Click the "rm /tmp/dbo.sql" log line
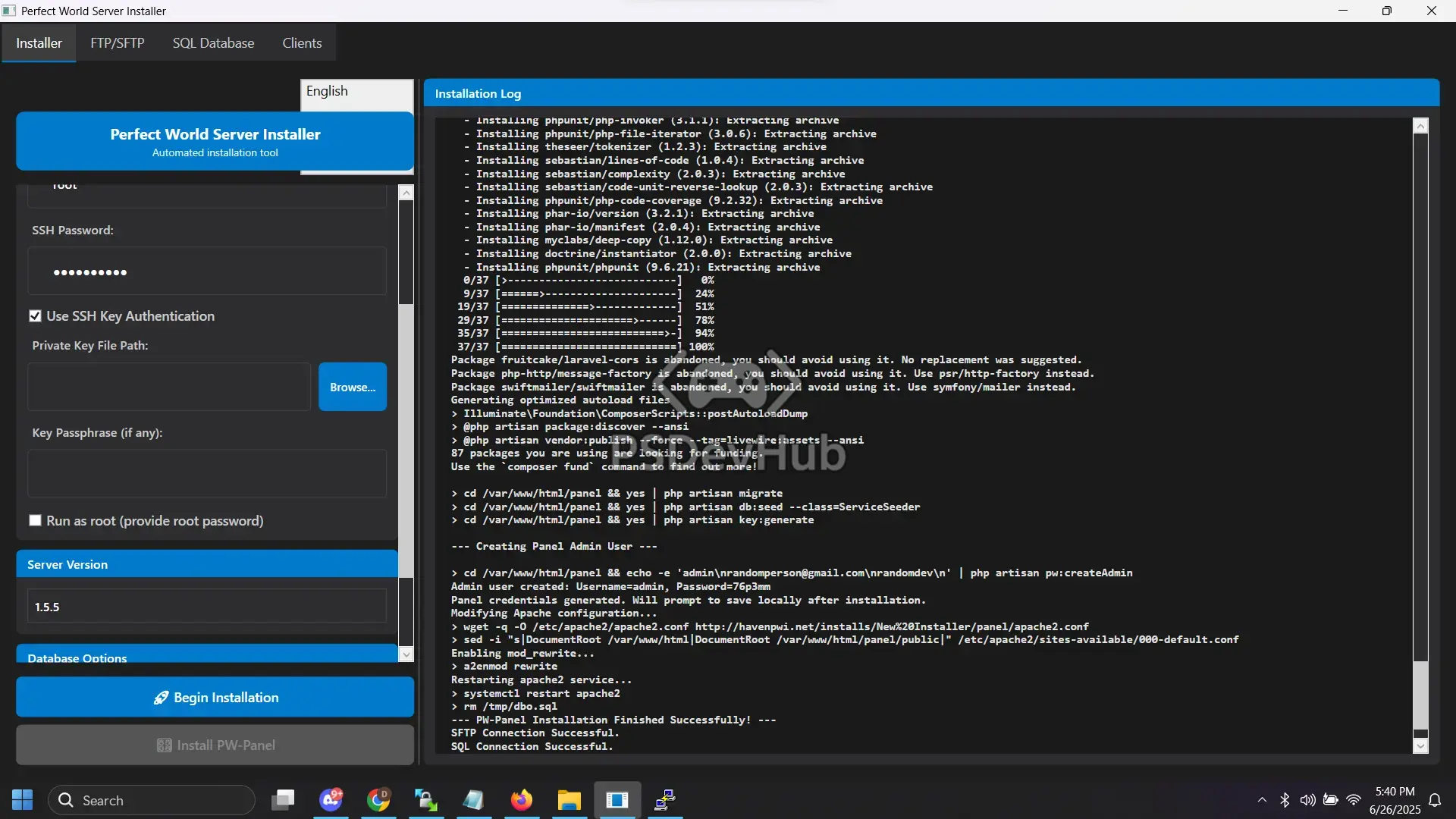 tap(504, 707)
